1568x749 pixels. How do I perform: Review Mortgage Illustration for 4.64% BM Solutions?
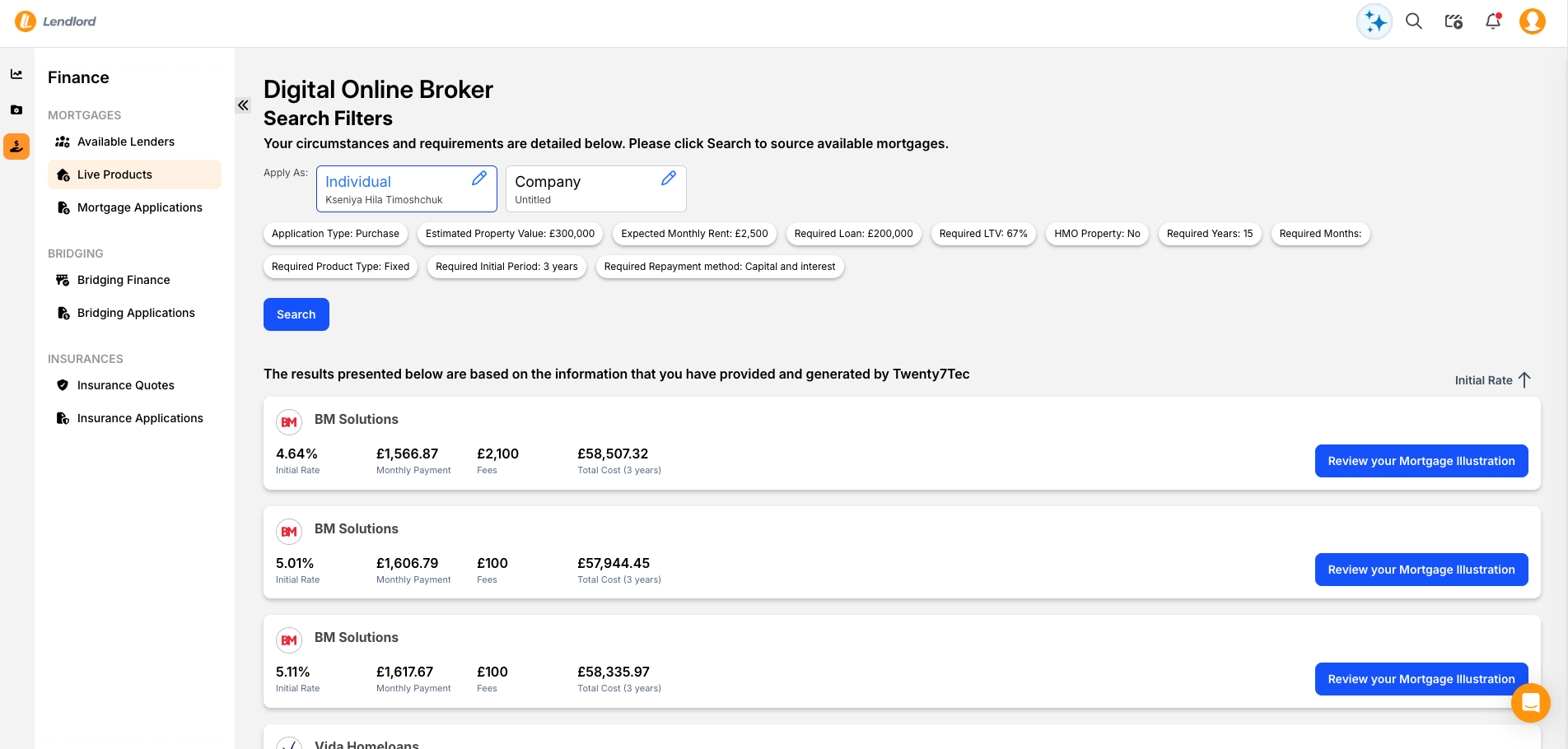click(x=1421, y=461)
